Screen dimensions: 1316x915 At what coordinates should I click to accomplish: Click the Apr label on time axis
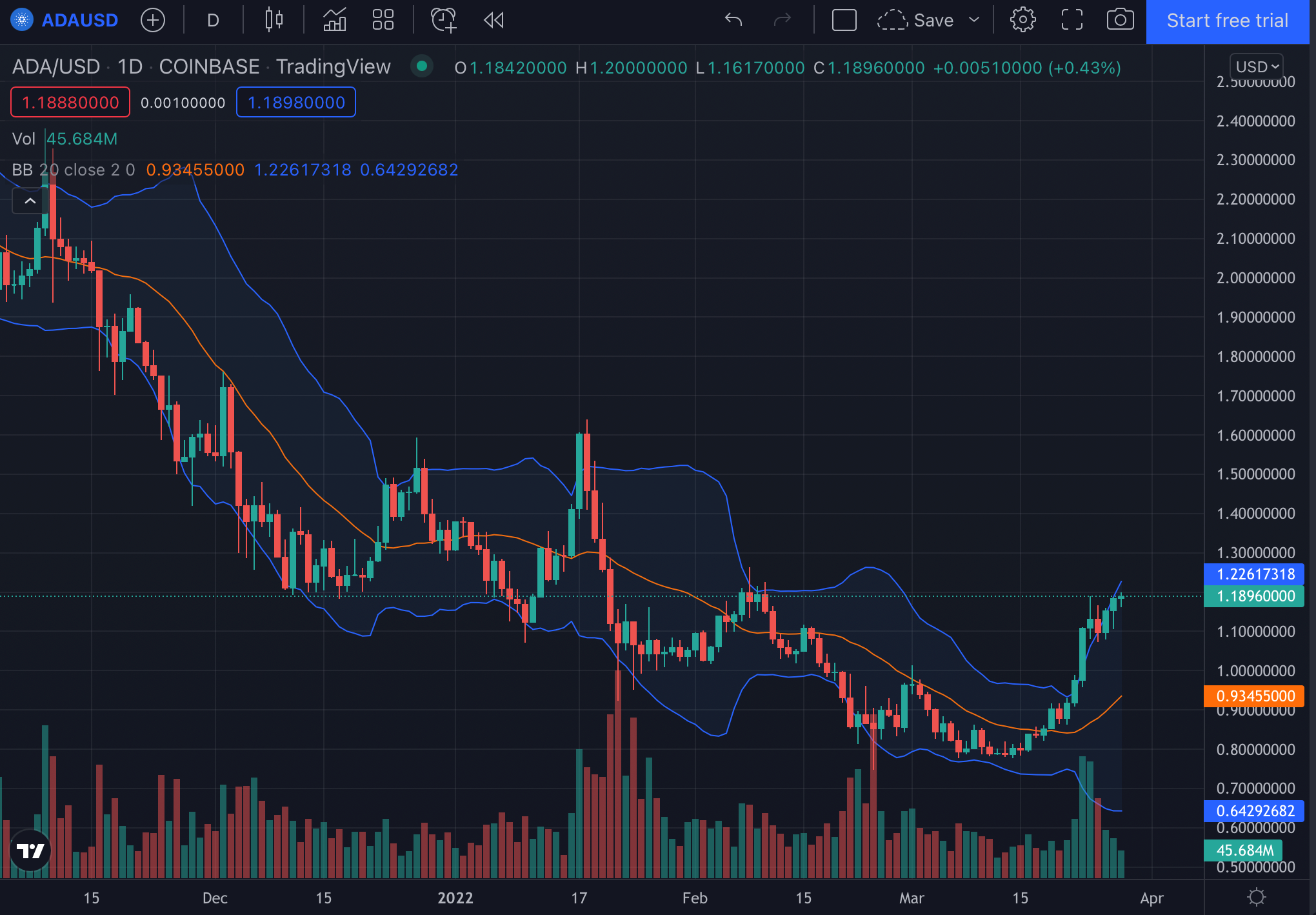click(x=1151, y=898)
